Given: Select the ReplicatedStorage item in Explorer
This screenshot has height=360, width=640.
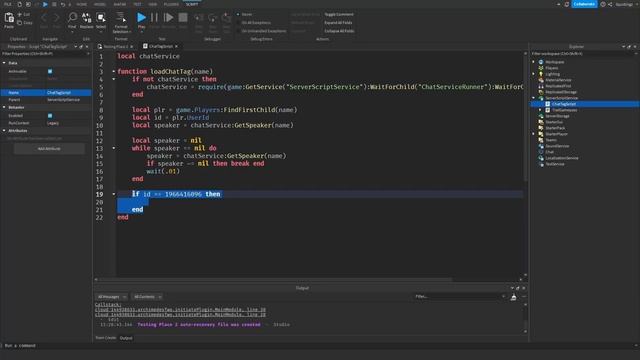Looking at the screenshot, I should 561,92.
